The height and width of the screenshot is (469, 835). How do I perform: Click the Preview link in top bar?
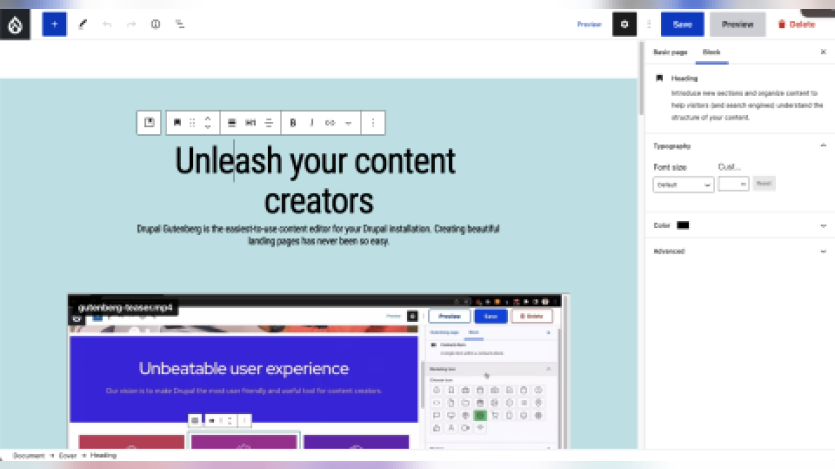589,24
